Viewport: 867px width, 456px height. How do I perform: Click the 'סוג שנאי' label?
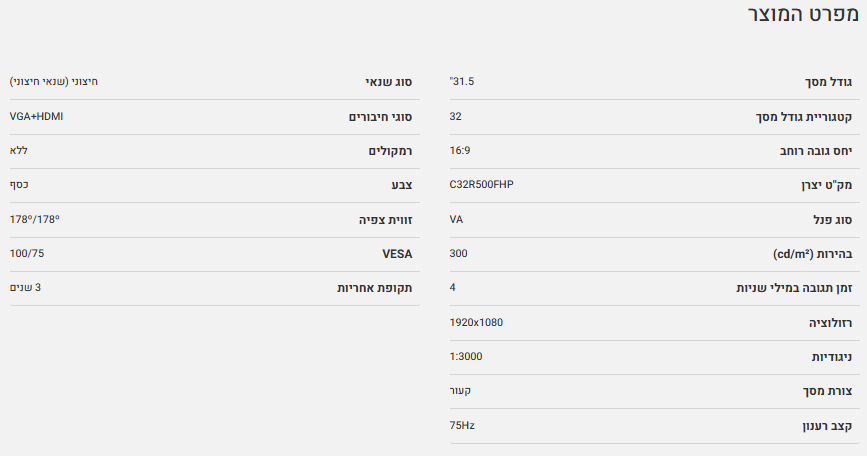[x=390, y=83]
